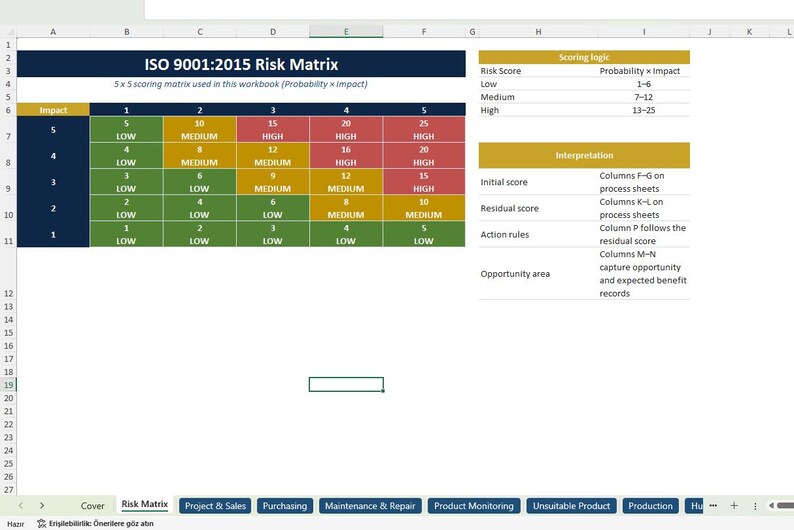
Task: Click the gold 'Impact' header cell
Action: [x=53, y=110]
